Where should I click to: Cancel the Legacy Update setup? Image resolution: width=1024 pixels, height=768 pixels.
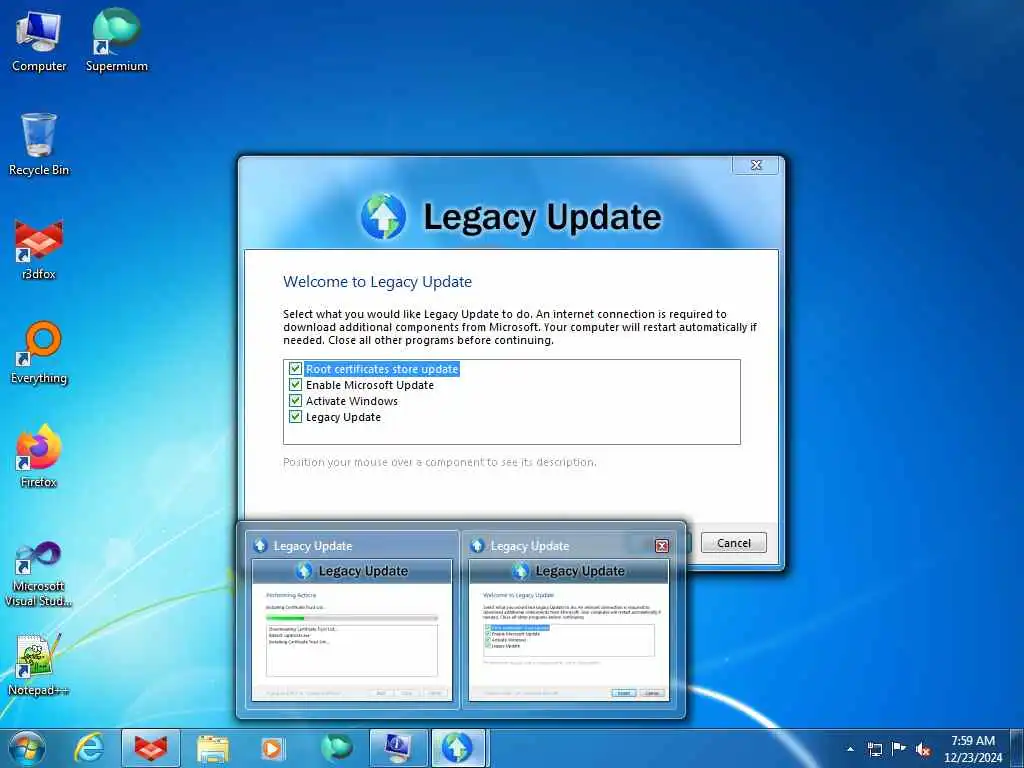[x=733, y=543]
